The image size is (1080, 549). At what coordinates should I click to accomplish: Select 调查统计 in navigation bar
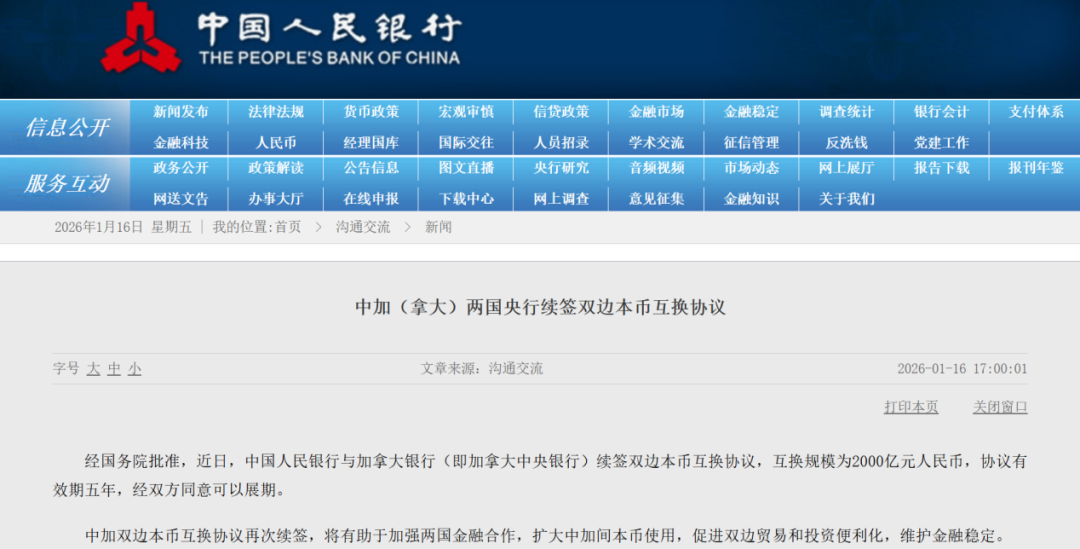pyautogui.click(x=846, y=112)
